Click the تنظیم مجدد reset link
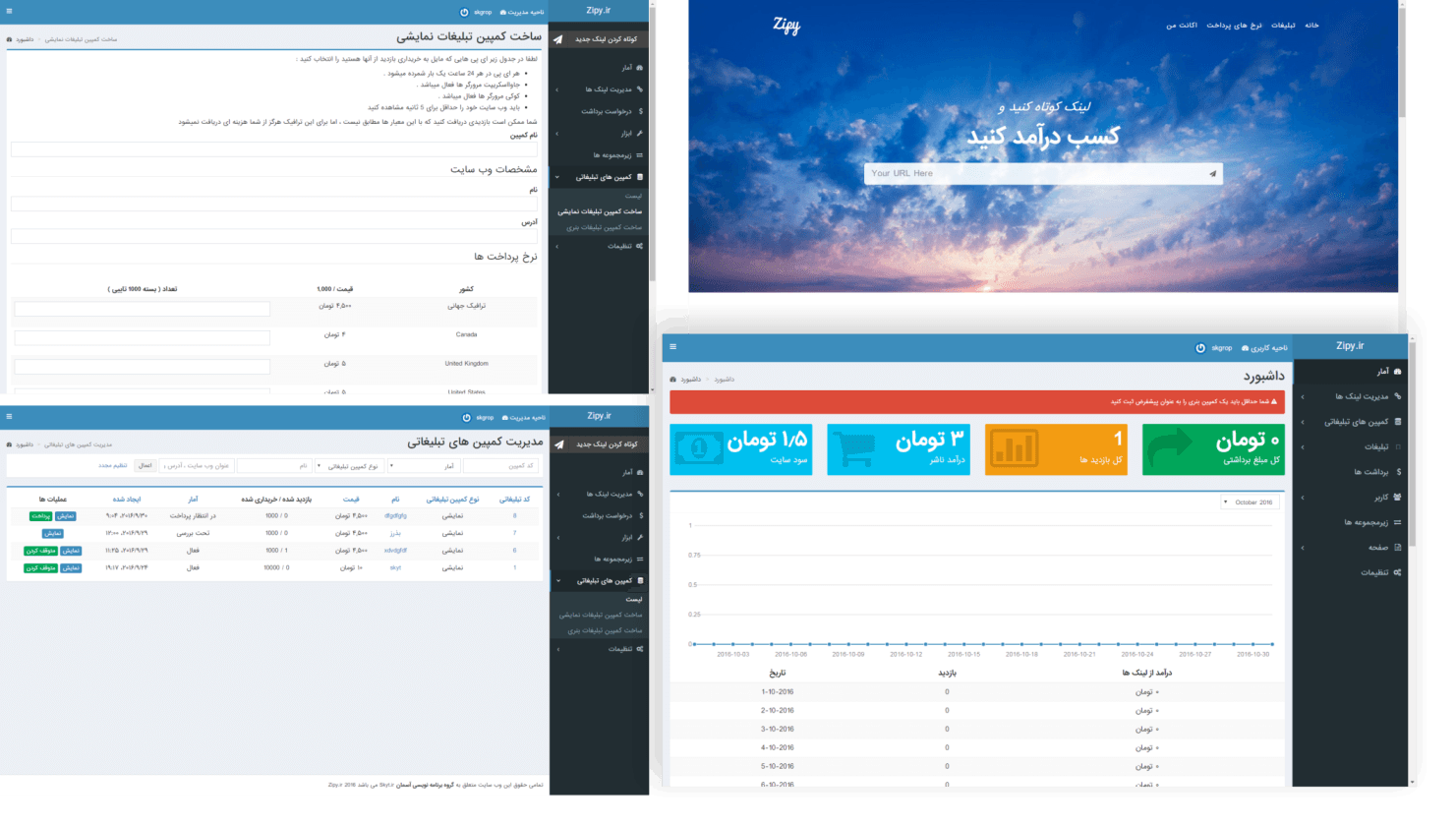The width and height of the screenshot is (1456, 826). (113, 466)
